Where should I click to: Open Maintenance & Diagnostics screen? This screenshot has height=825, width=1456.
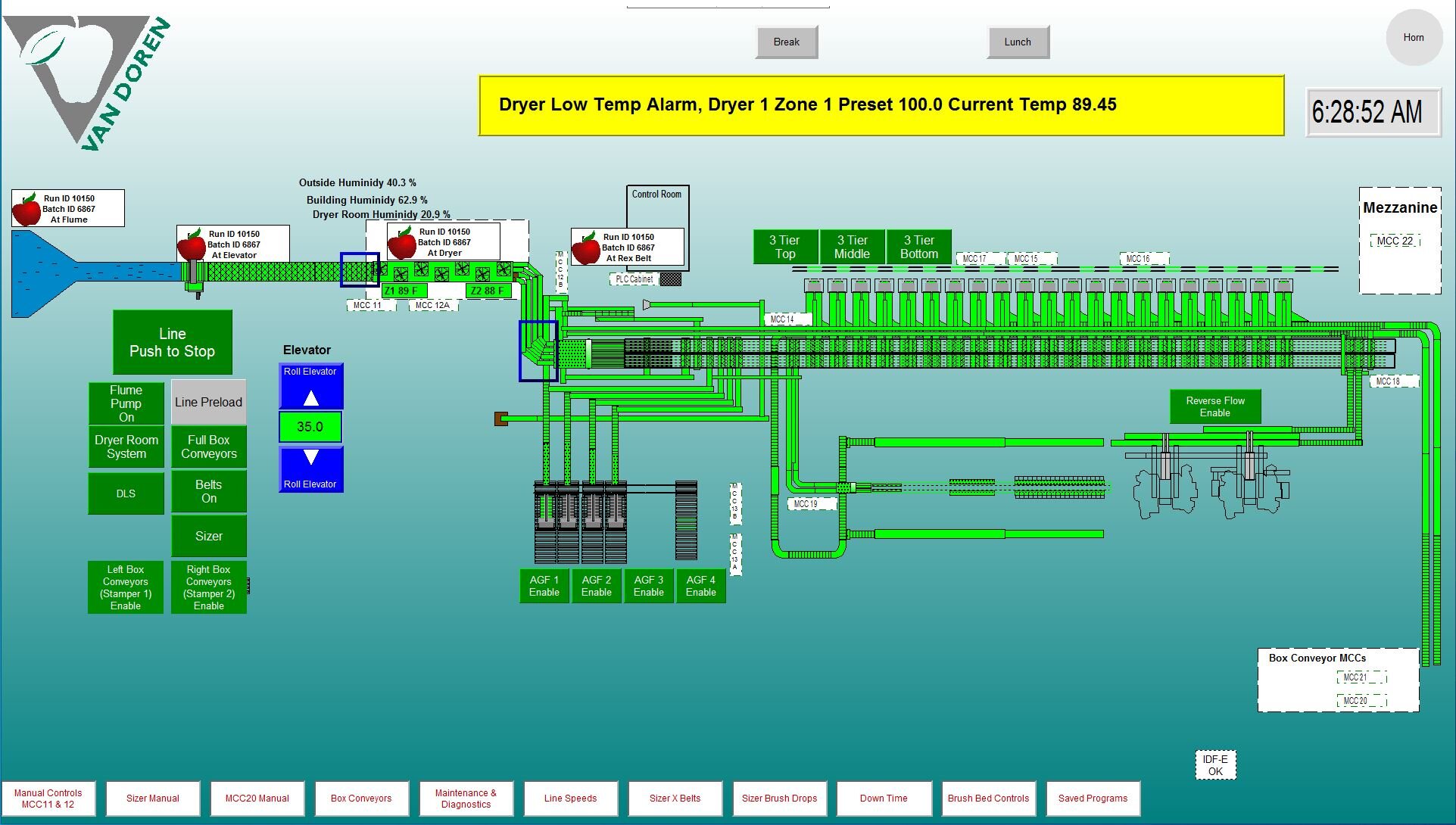pyautogui.click(x=466, y=799)
